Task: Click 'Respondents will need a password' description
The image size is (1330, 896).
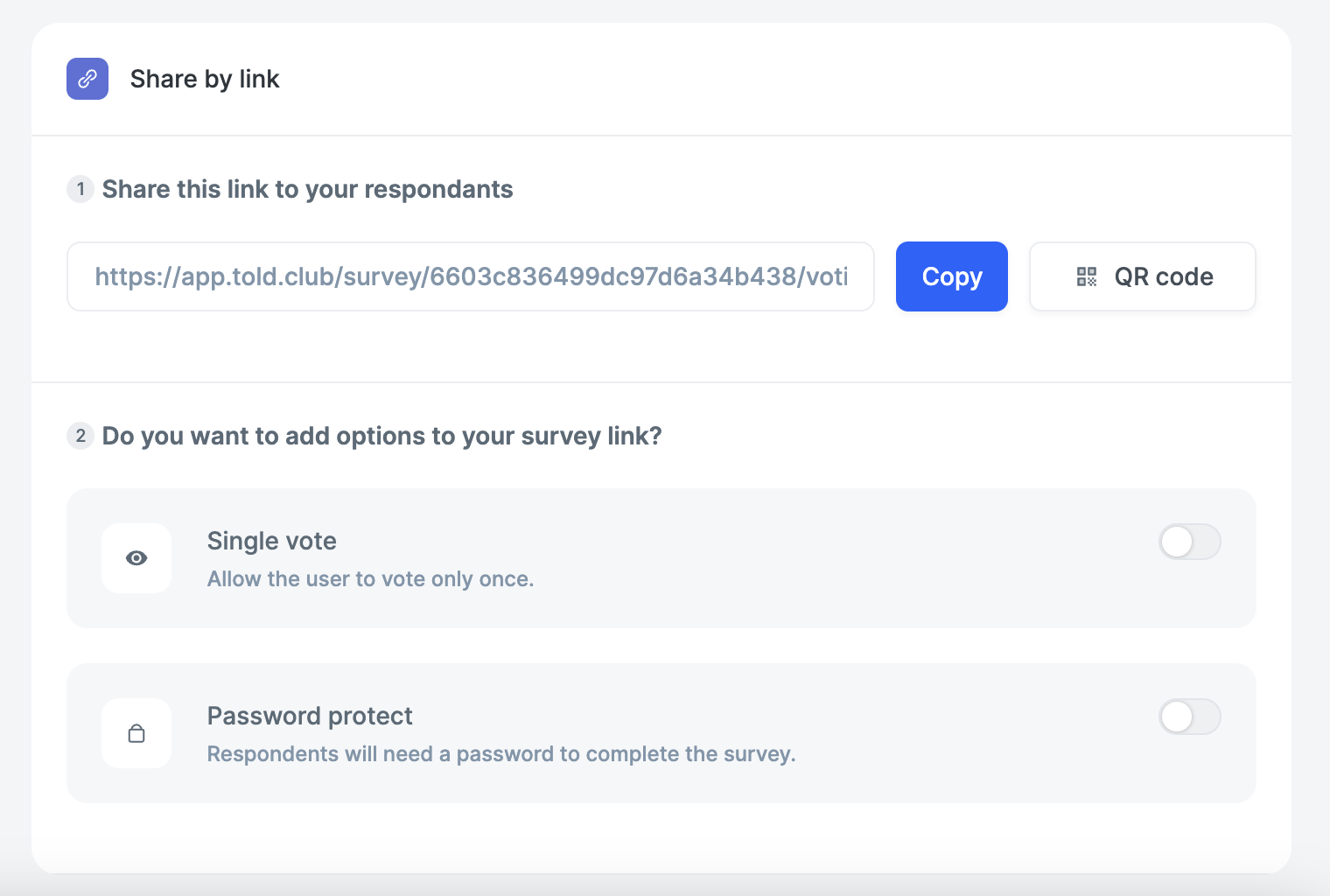Action: [501, 754]
